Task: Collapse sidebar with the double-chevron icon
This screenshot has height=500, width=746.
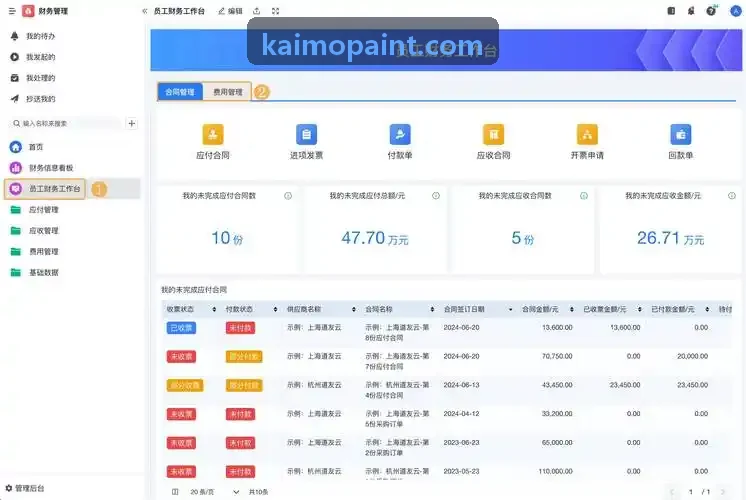Action: pyautogui.click(x=145, y=11)
